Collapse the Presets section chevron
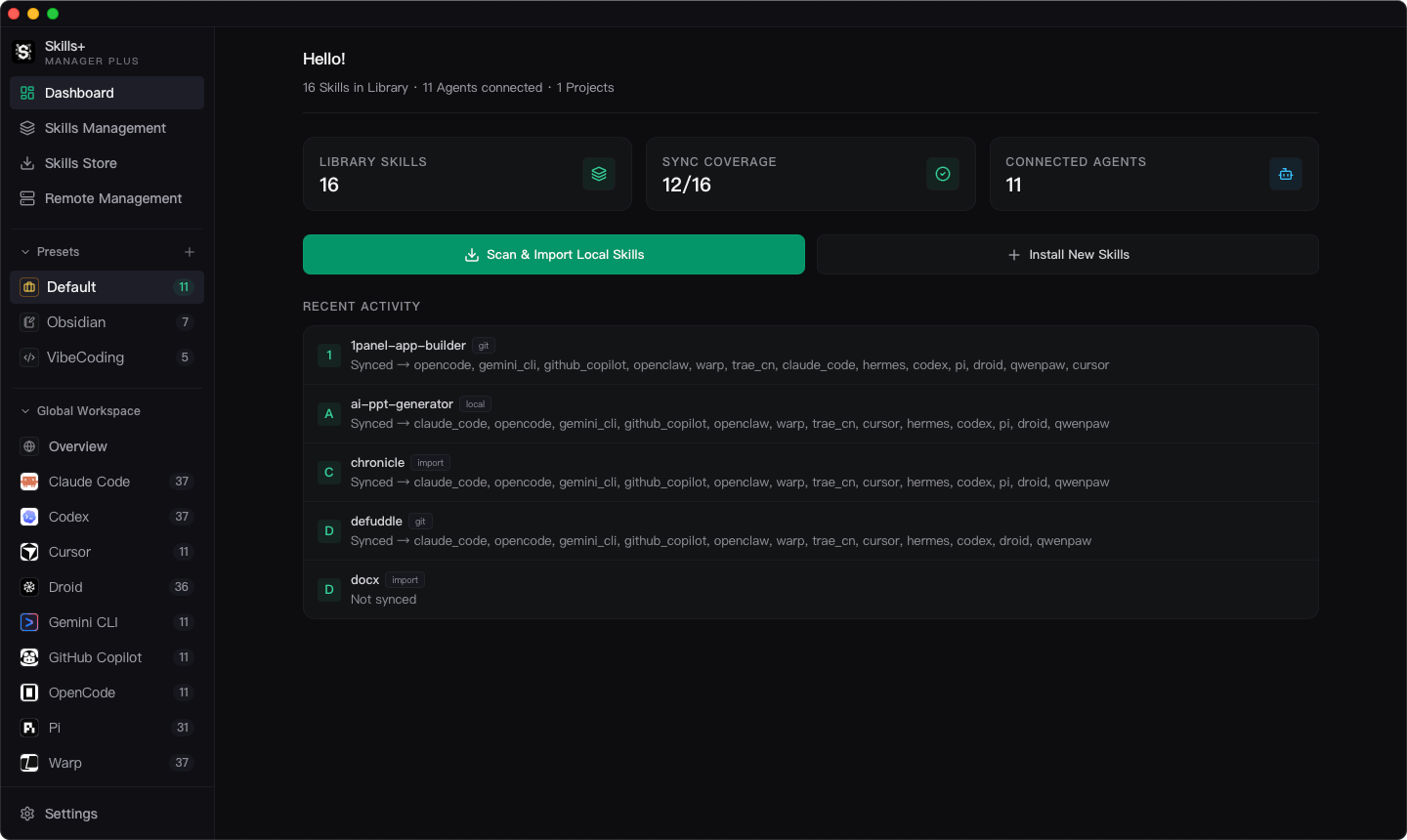The image size is (1407, 840). click(x=25, y=252)
